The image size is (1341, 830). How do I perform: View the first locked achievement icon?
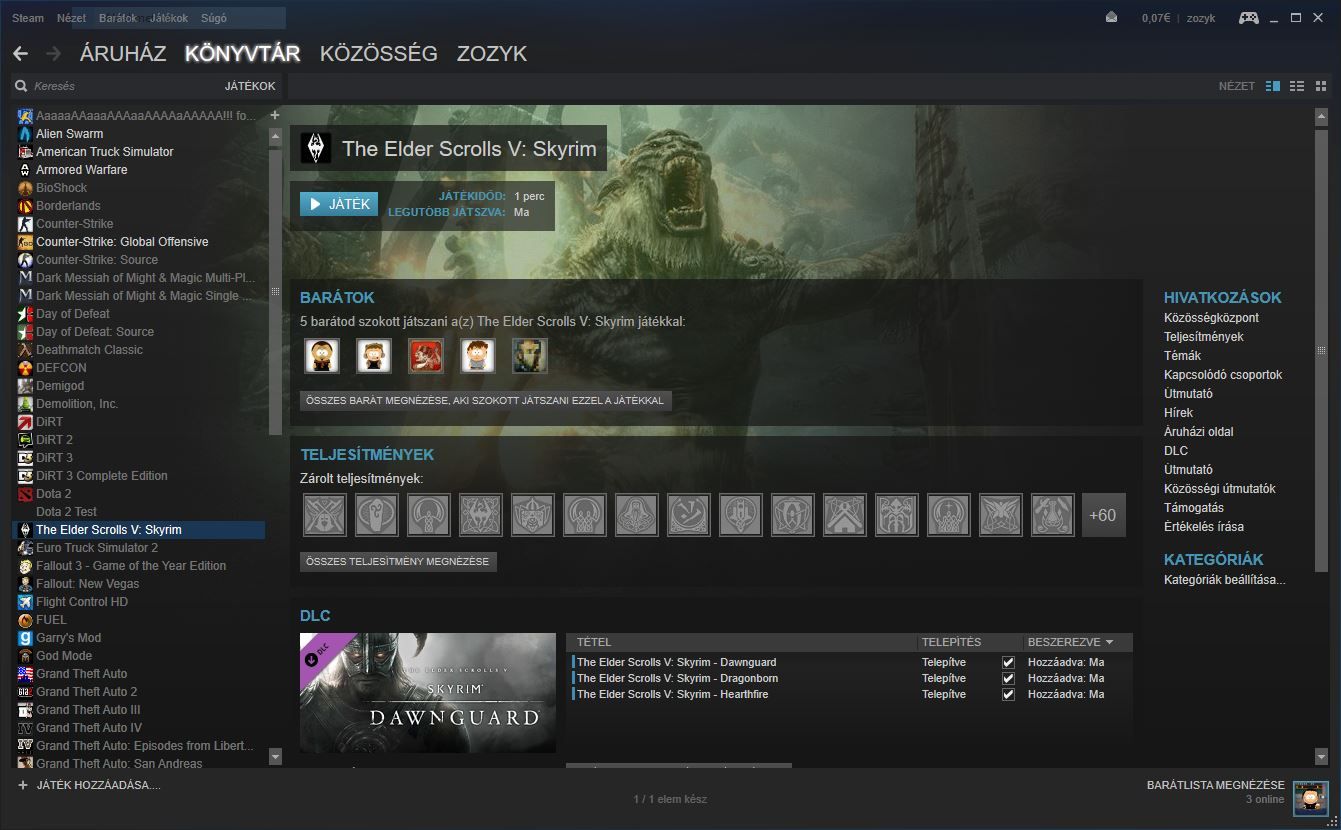click(x=325, y=515)
